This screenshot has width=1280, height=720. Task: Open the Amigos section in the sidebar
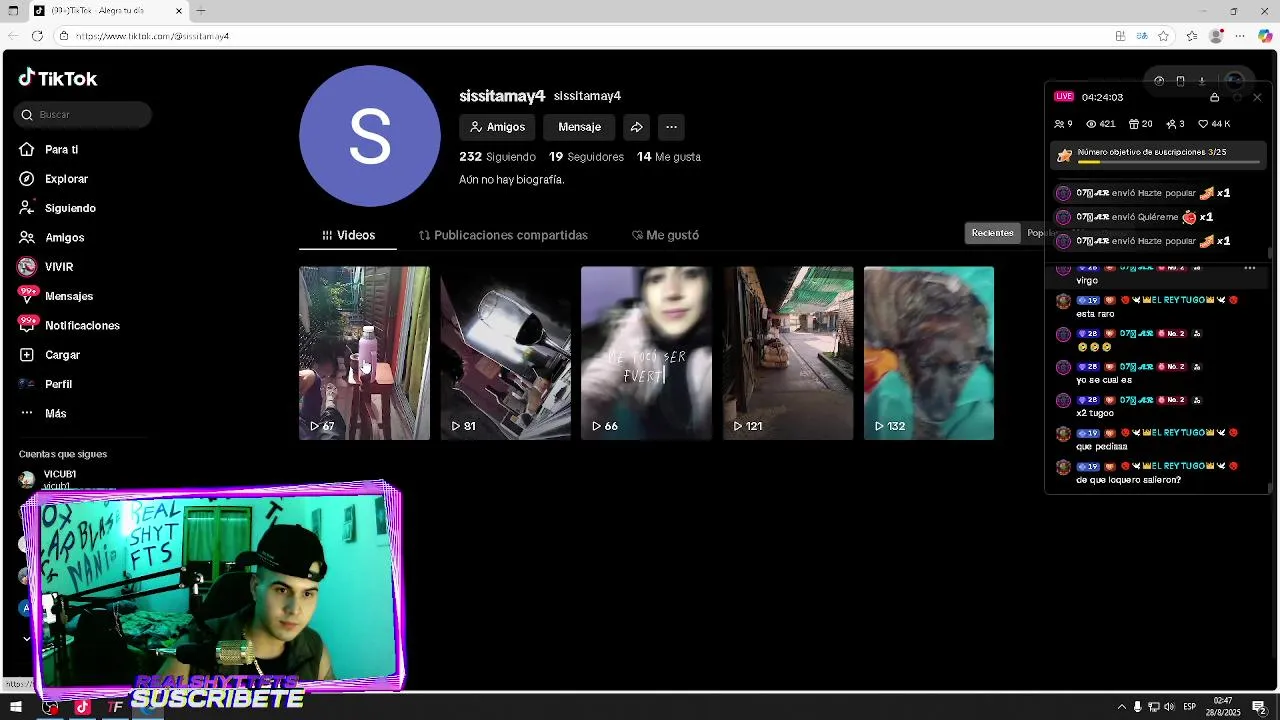tap(64, 238)
